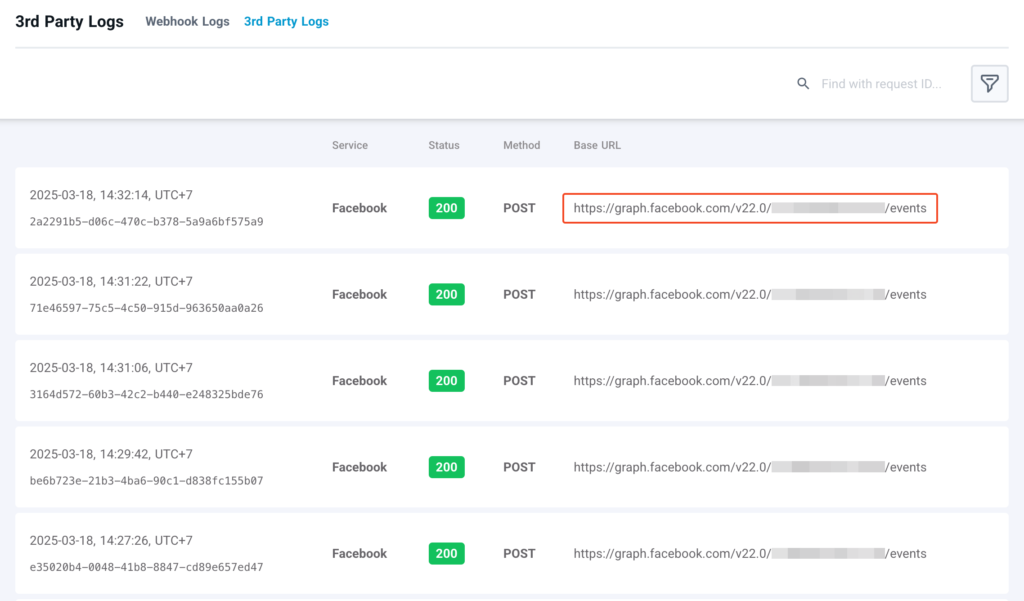Click the graph.facebook.com URL in the 14:29:42 row
This screenshot has width=1024, height=601.
pyautogui.click(x=750, y=466)
